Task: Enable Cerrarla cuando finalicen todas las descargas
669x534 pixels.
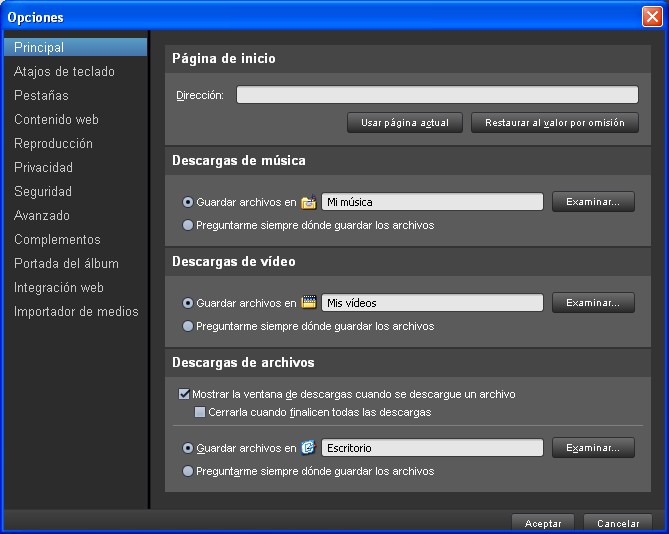Action: pos(200,412)
